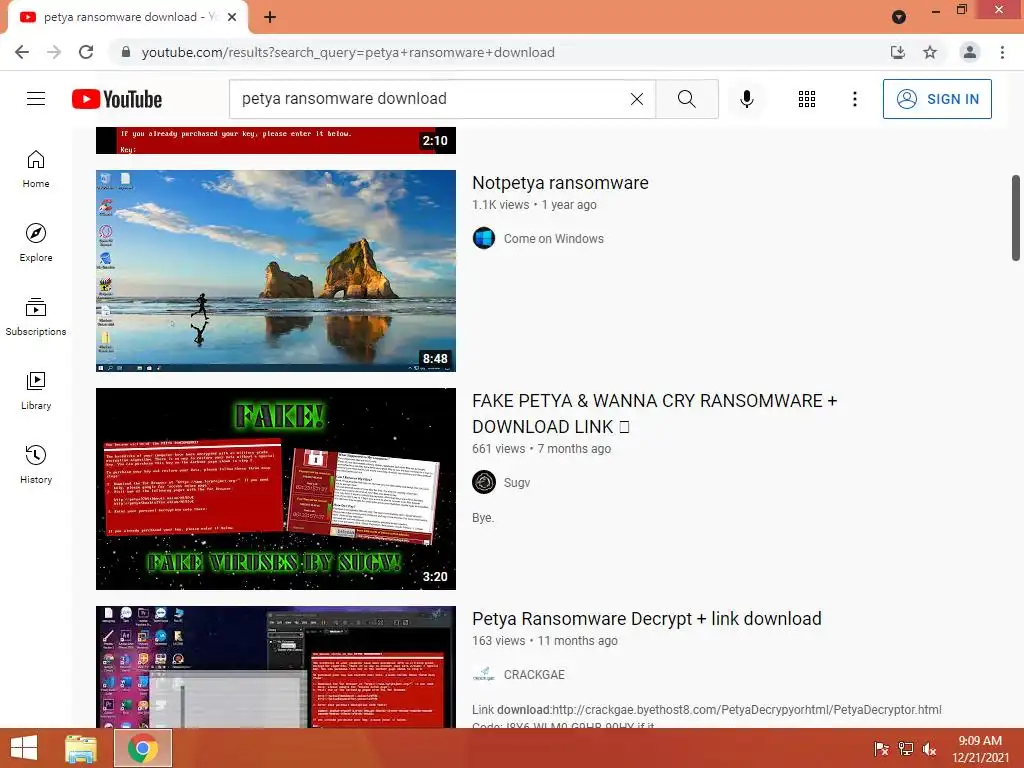Open the CRACKGAE channel avatar
The height and width of the screenshot is (768, 1024).
(x=484, y=675)
